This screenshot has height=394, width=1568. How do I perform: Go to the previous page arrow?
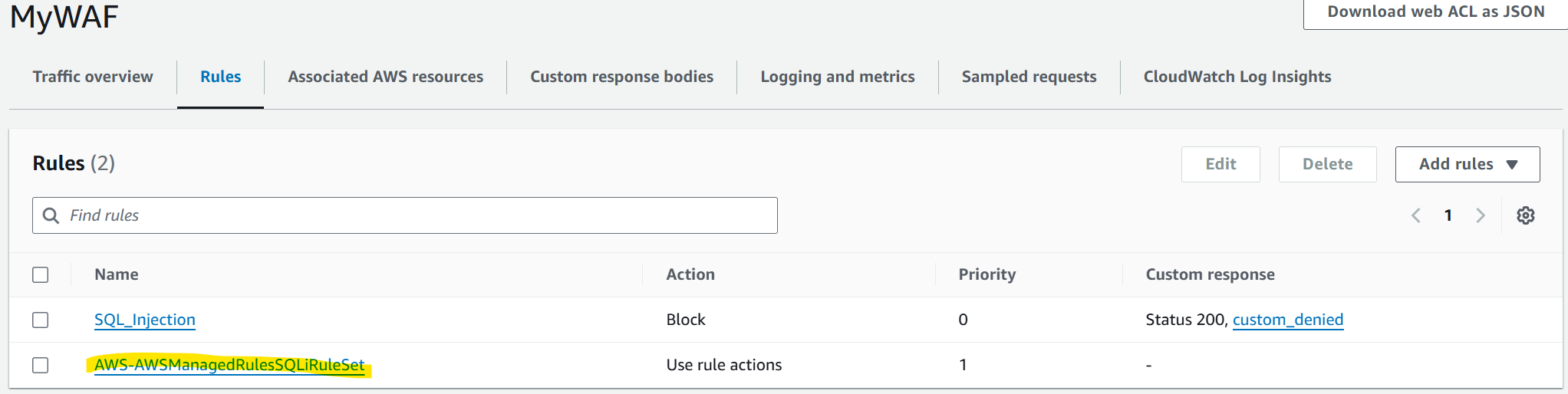pos(1416,215)
